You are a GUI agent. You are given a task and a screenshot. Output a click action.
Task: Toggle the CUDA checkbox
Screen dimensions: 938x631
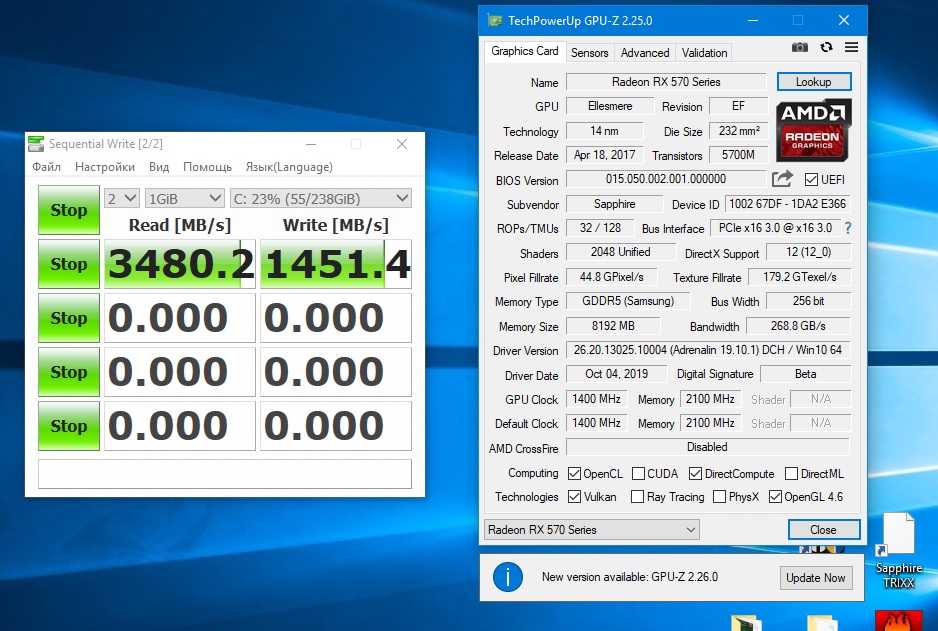[638, 474]
